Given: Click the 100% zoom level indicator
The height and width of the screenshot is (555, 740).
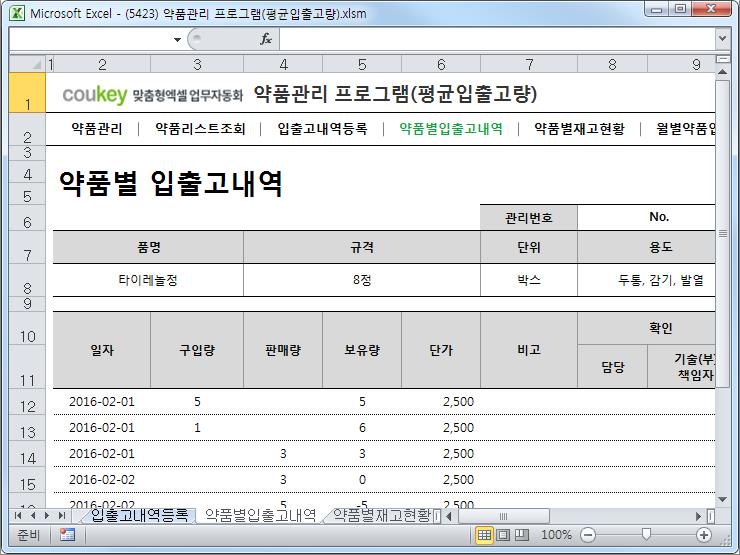Looking at the screenshot, I should 555,535.
